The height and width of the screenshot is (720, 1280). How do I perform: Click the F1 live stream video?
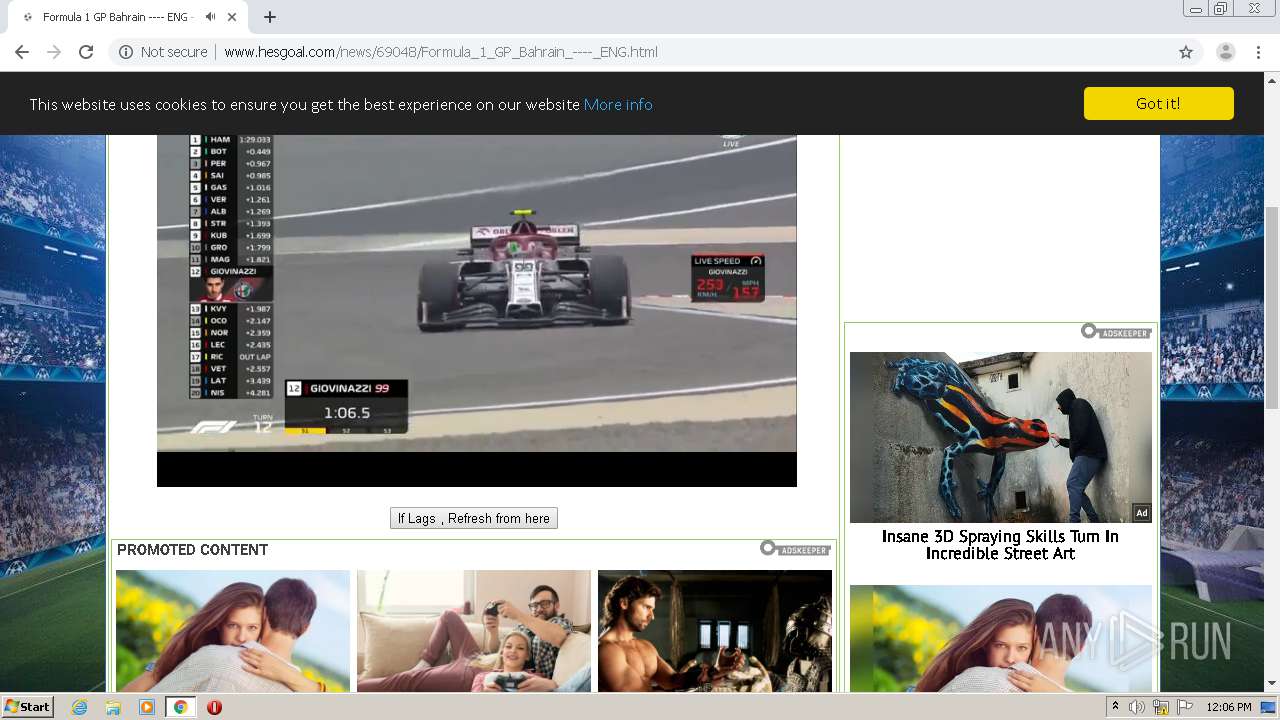[477, 310]
